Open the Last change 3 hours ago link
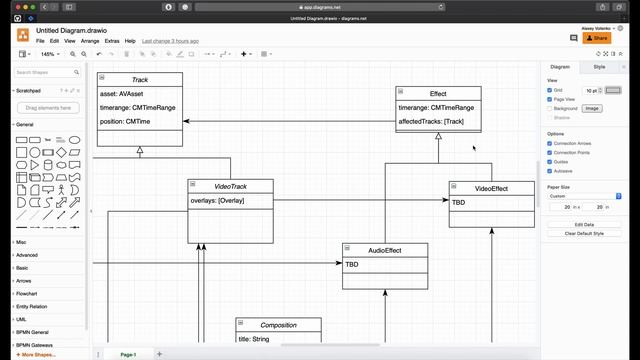The image size is (640, 360). click(170, 41)
